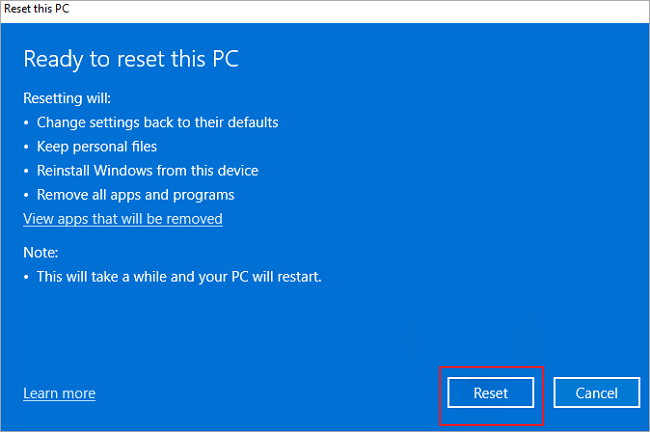Select the Keep personal files line
This screenshot has width=650, height=432.
click(97, 146)
